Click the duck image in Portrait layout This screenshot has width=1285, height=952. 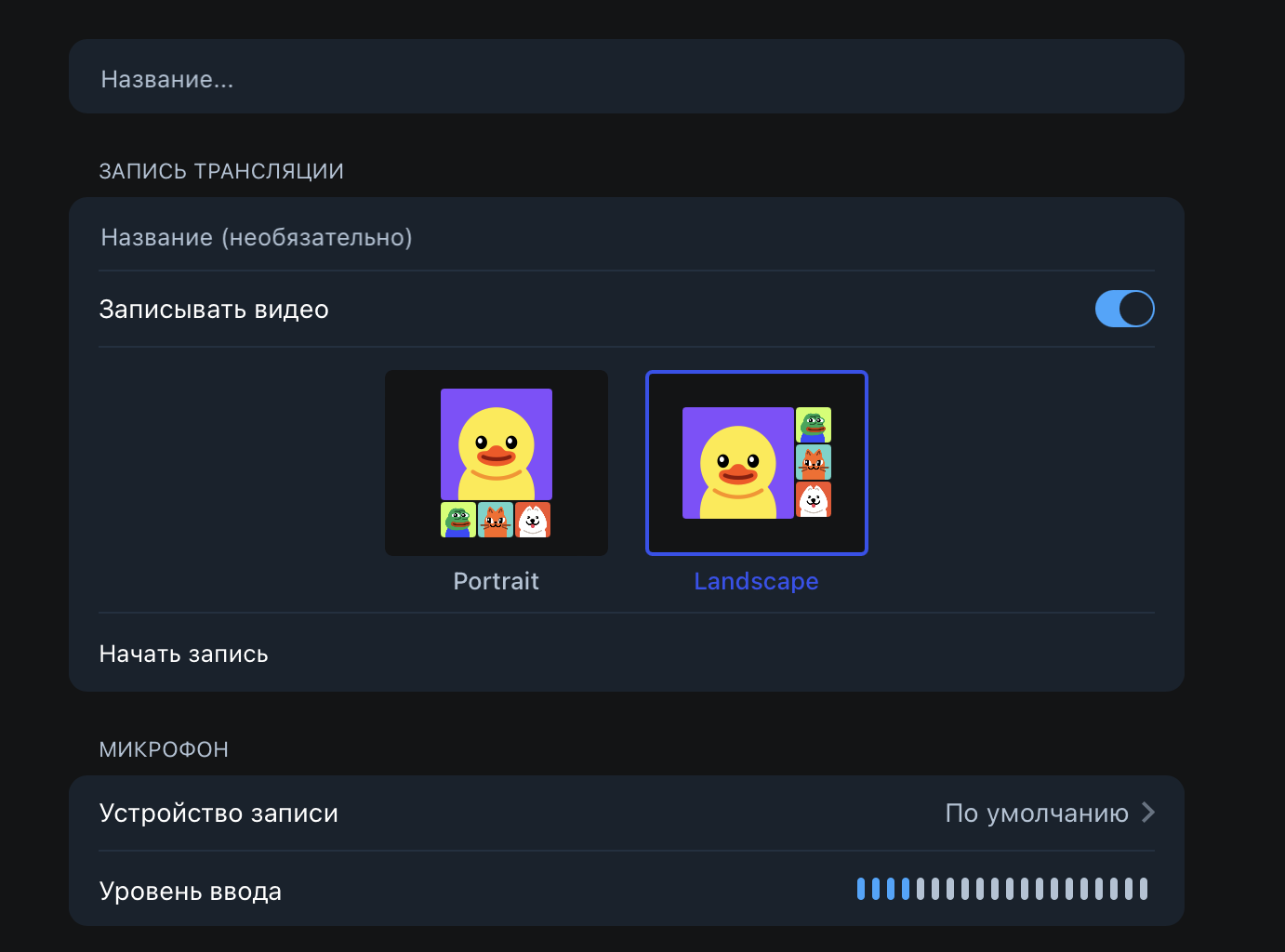click(496, 444)
